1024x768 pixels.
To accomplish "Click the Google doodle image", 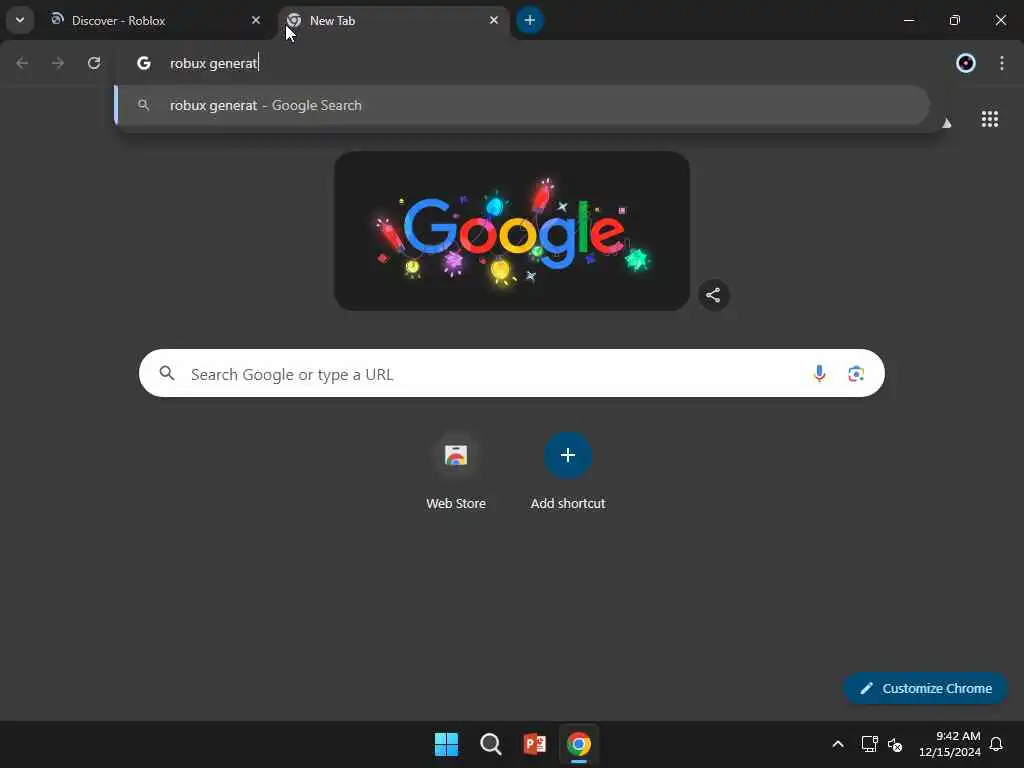I will tap(512, 231).
